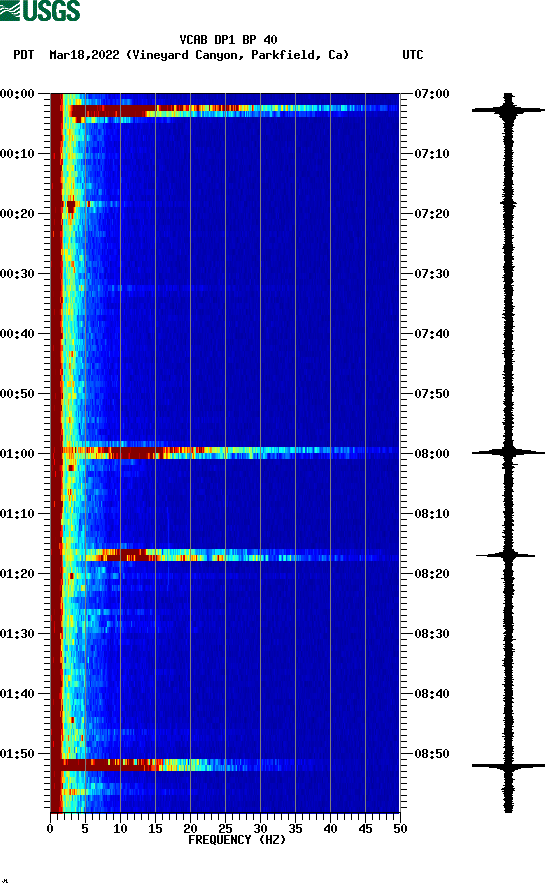Click the '00:30' PDT time label

18,274
